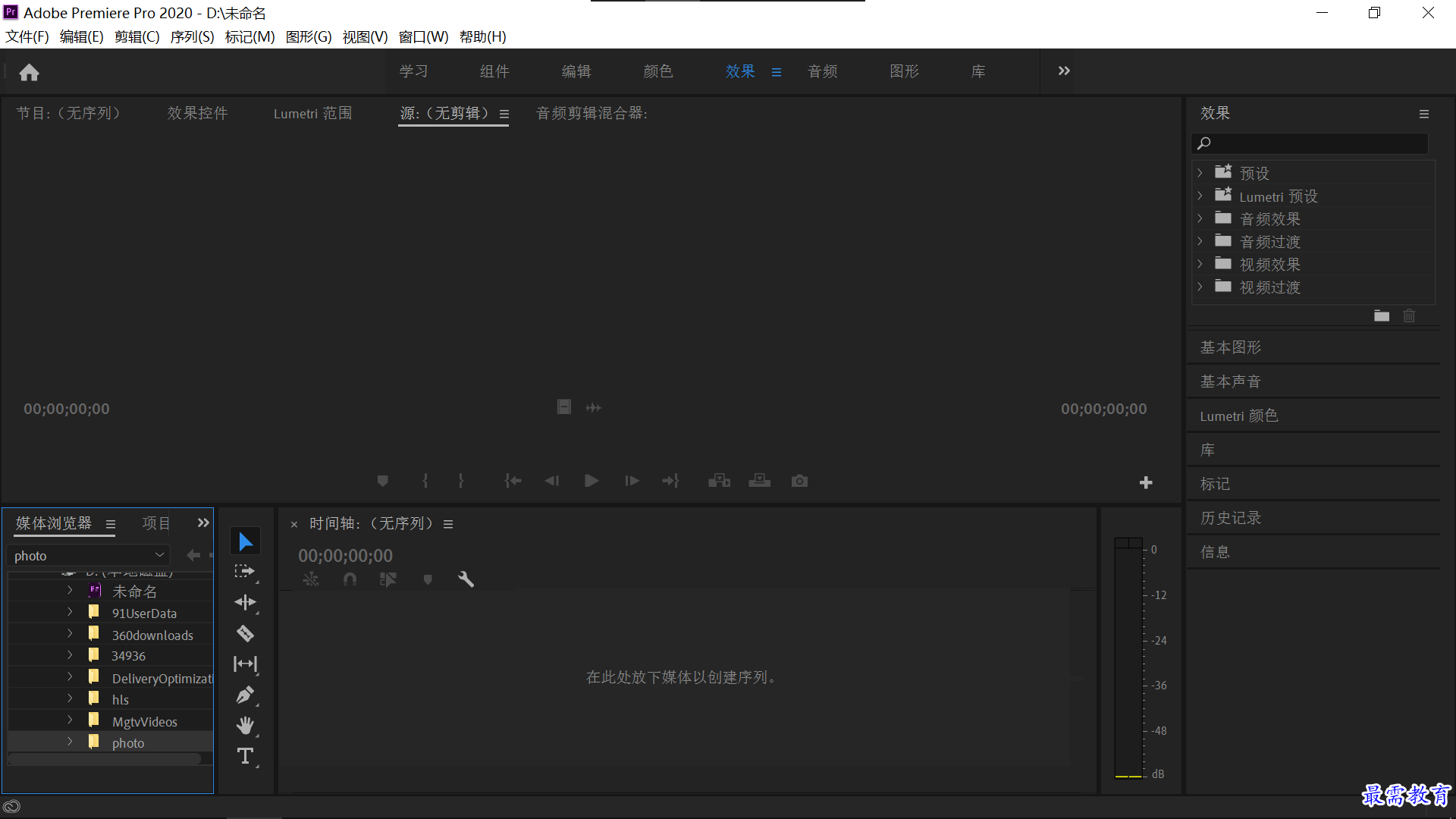This screenshot has width=1456, height=819.
Task: Select the Pen tool
Action: pyautogui.click(x=245, y=695)
